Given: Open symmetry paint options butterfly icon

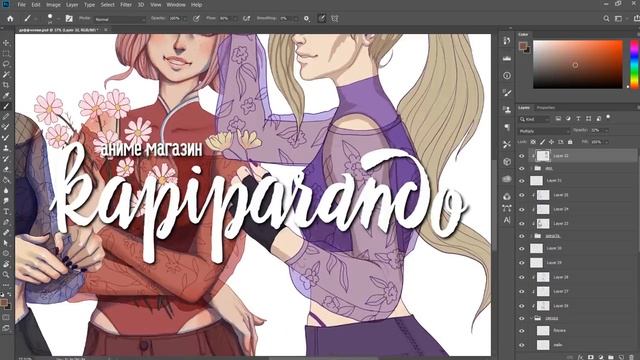Looking at the screenshot, I should tap(335, 18).
